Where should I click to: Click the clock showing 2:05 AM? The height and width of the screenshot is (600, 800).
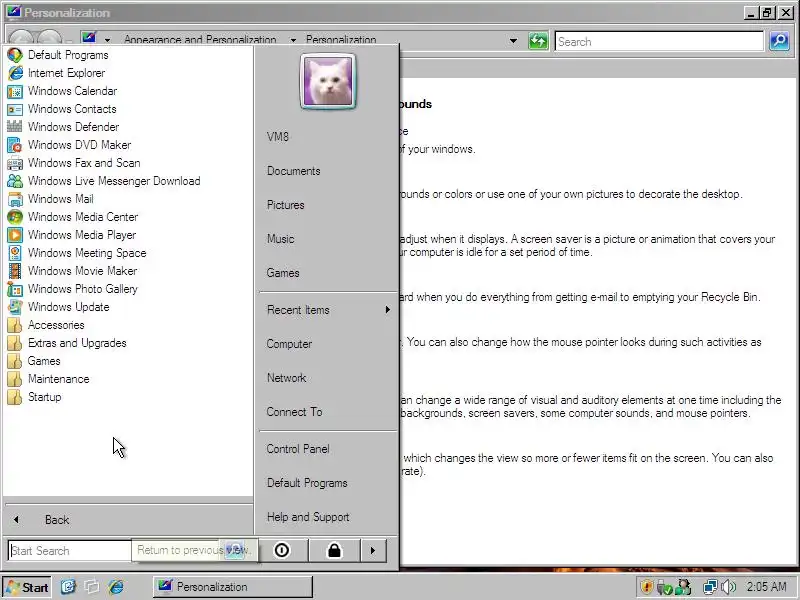coord(766,587)
